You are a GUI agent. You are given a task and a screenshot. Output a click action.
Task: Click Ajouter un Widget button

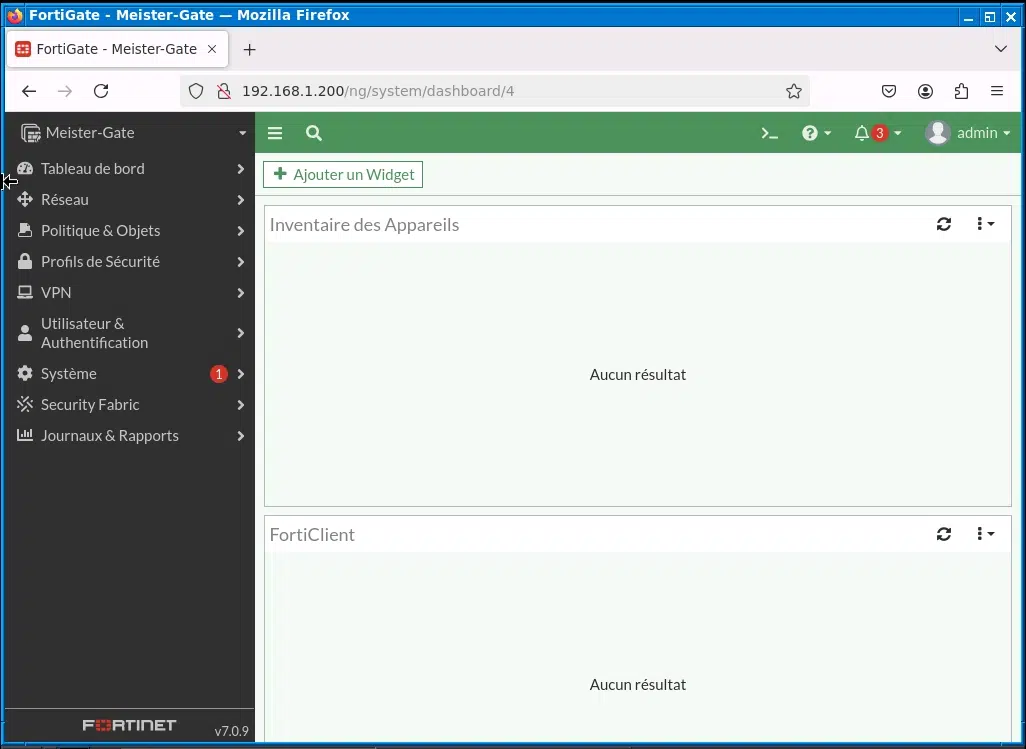(x=343, y=175)
